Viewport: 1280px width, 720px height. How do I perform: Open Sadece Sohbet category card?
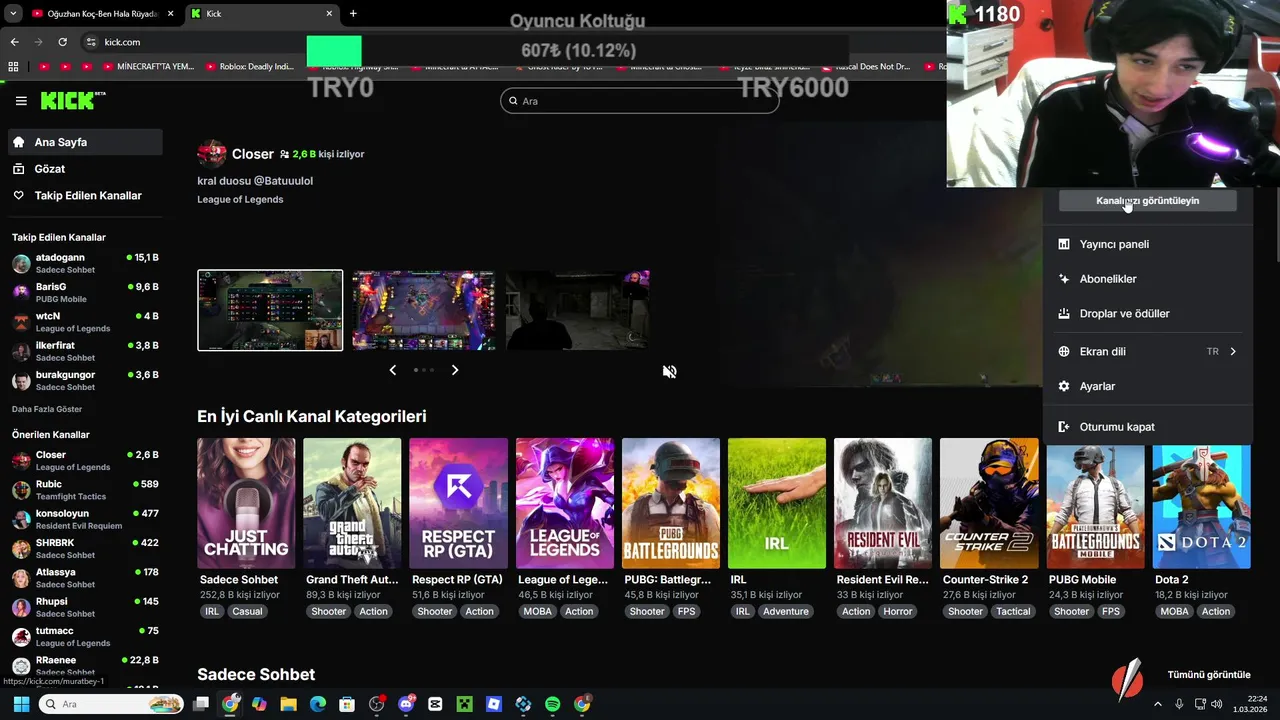pos(246,503)
